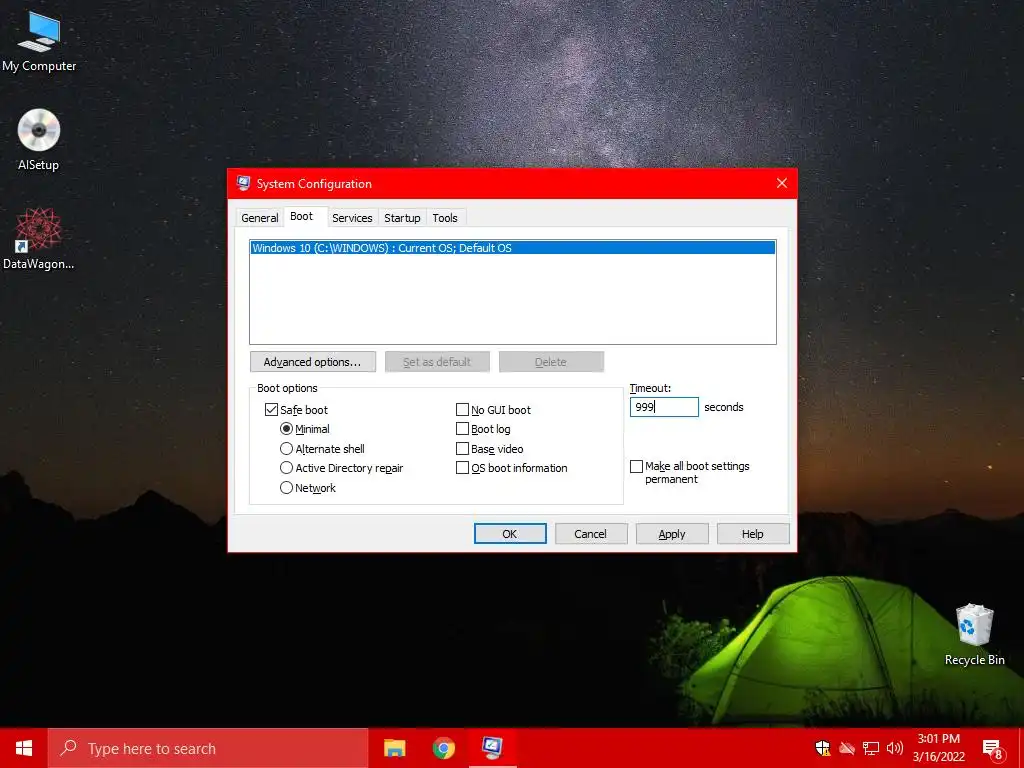The height and width of the screenshot is (768, 1024).
Task: Choose Alternate shell safe boot mode
Action: 286,449
